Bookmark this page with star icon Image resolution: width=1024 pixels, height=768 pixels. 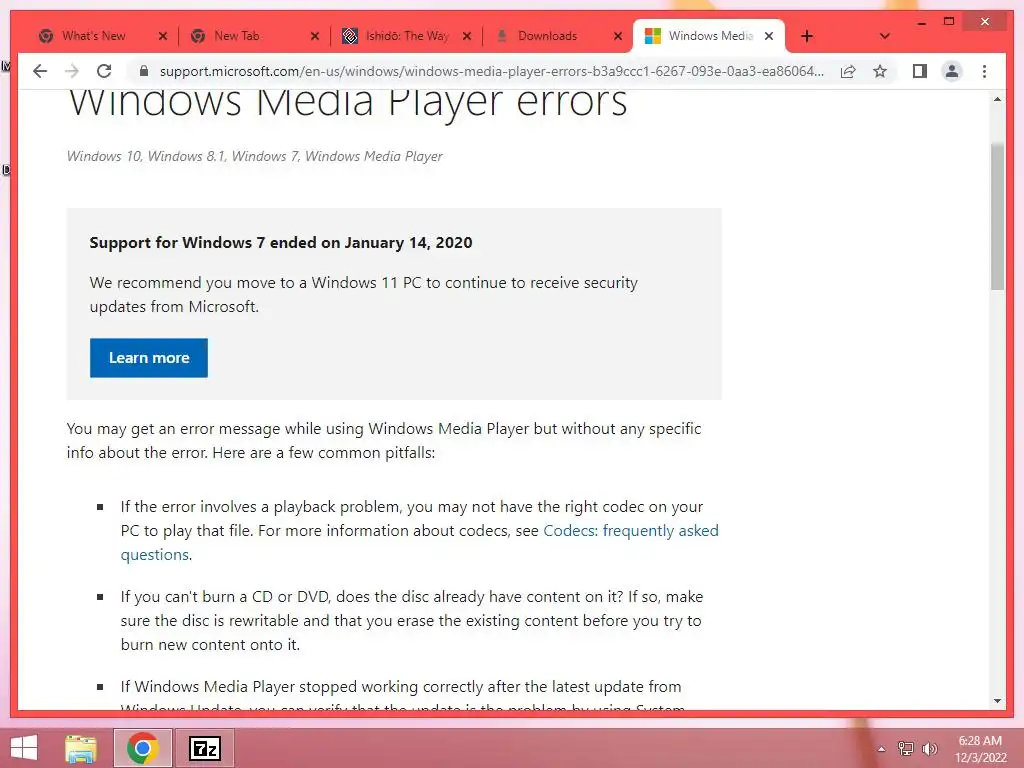click(880, 71)
